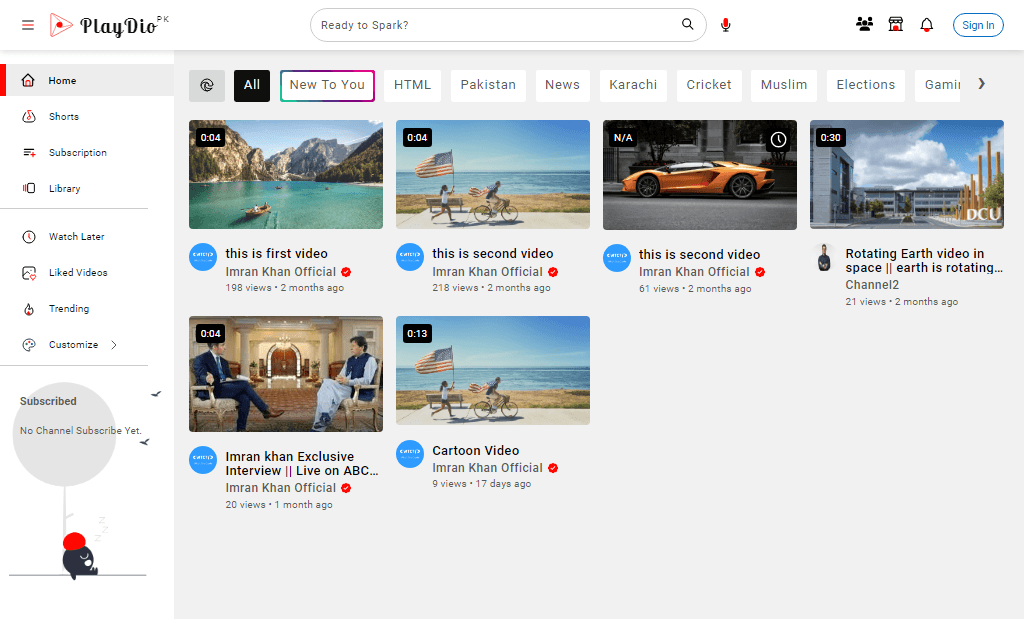Select the HTML category chip
This screenshot has height=619, width=1024.
(412, 86)
